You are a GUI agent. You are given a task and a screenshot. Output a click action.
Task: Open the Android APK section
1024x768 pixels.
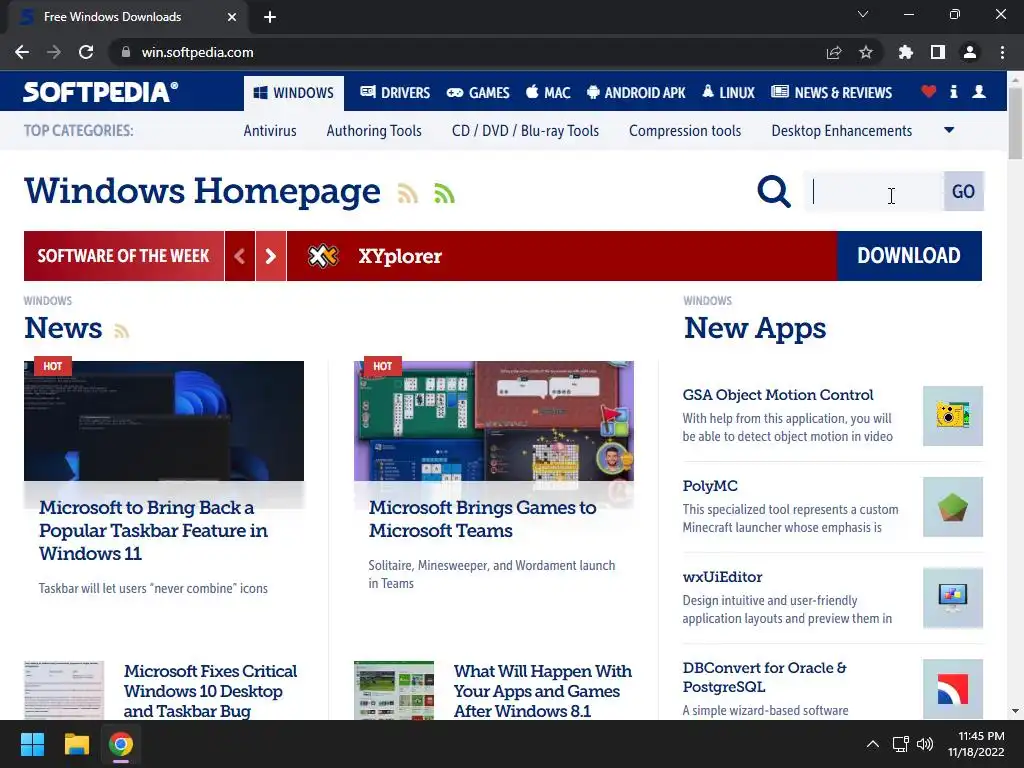click(x=636, y=93)
